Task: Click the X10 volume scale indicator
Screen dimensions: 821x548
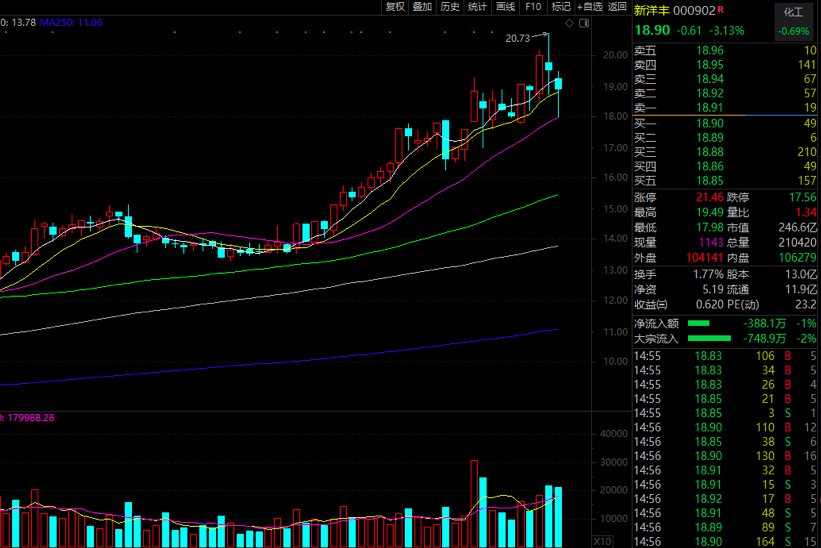Action: coord(602,541)
